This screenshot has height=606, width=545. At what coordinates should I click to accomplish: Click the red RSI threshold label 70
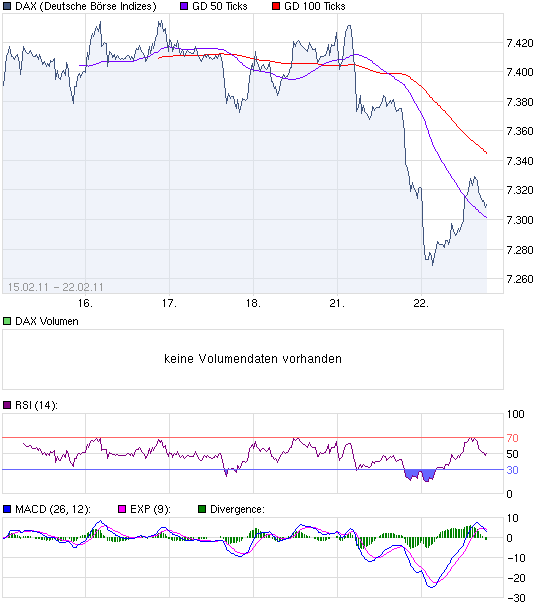click(x=513, y=438)
